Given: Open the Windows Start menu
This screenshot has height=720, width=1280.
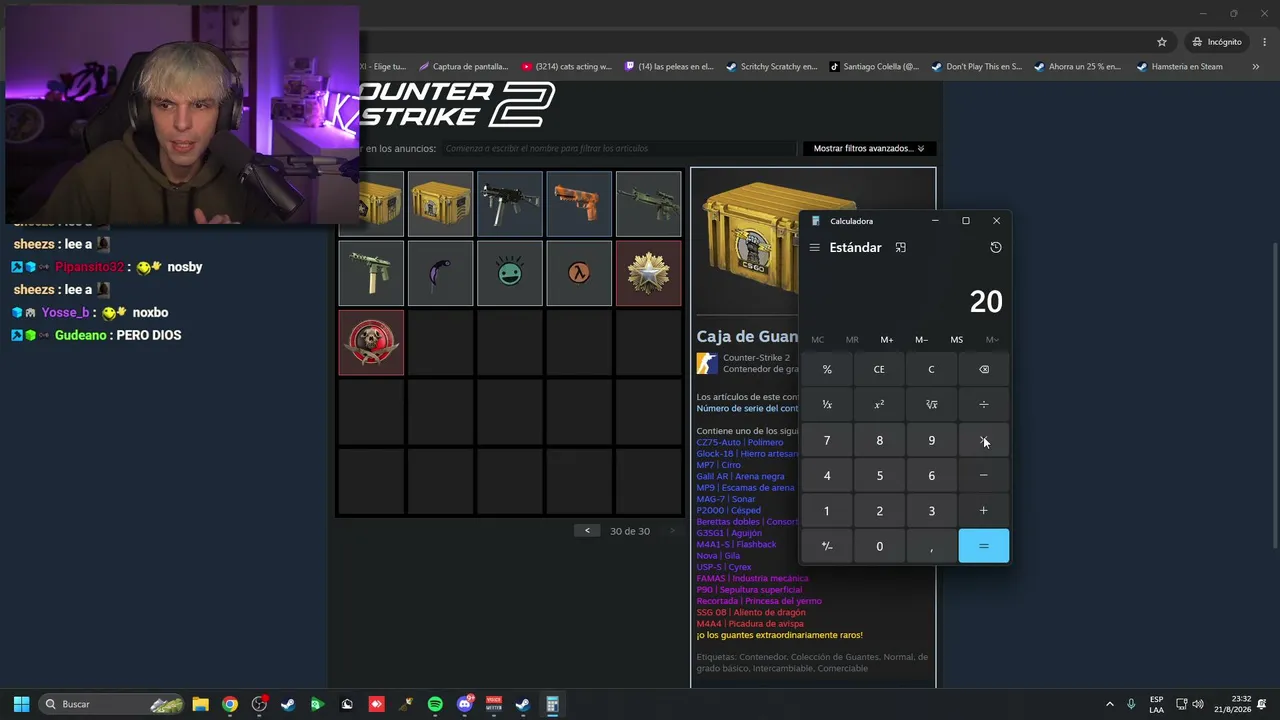Looking at the screenshot, I should tap(21, 704).
